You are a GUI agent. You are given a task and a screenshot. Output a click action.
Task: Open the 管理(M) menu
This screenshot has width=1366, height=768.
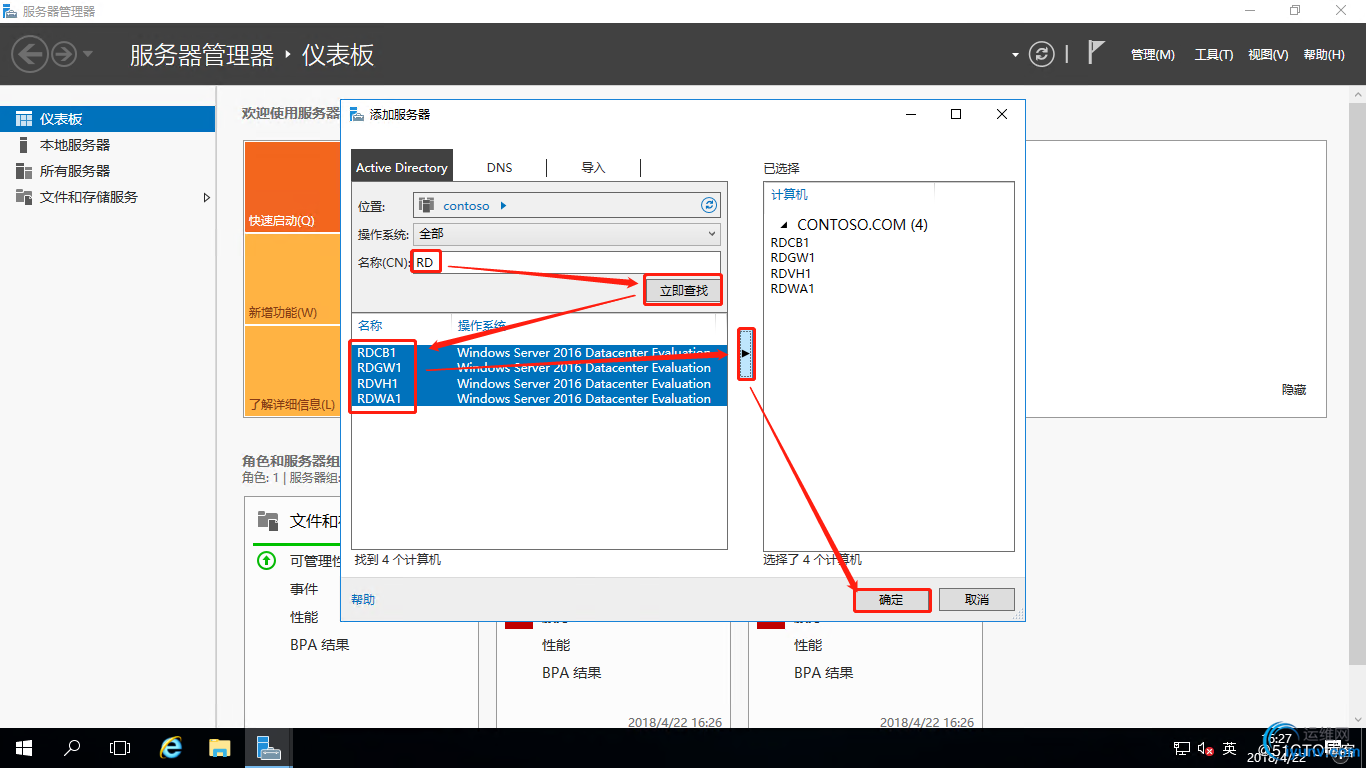1152,55
